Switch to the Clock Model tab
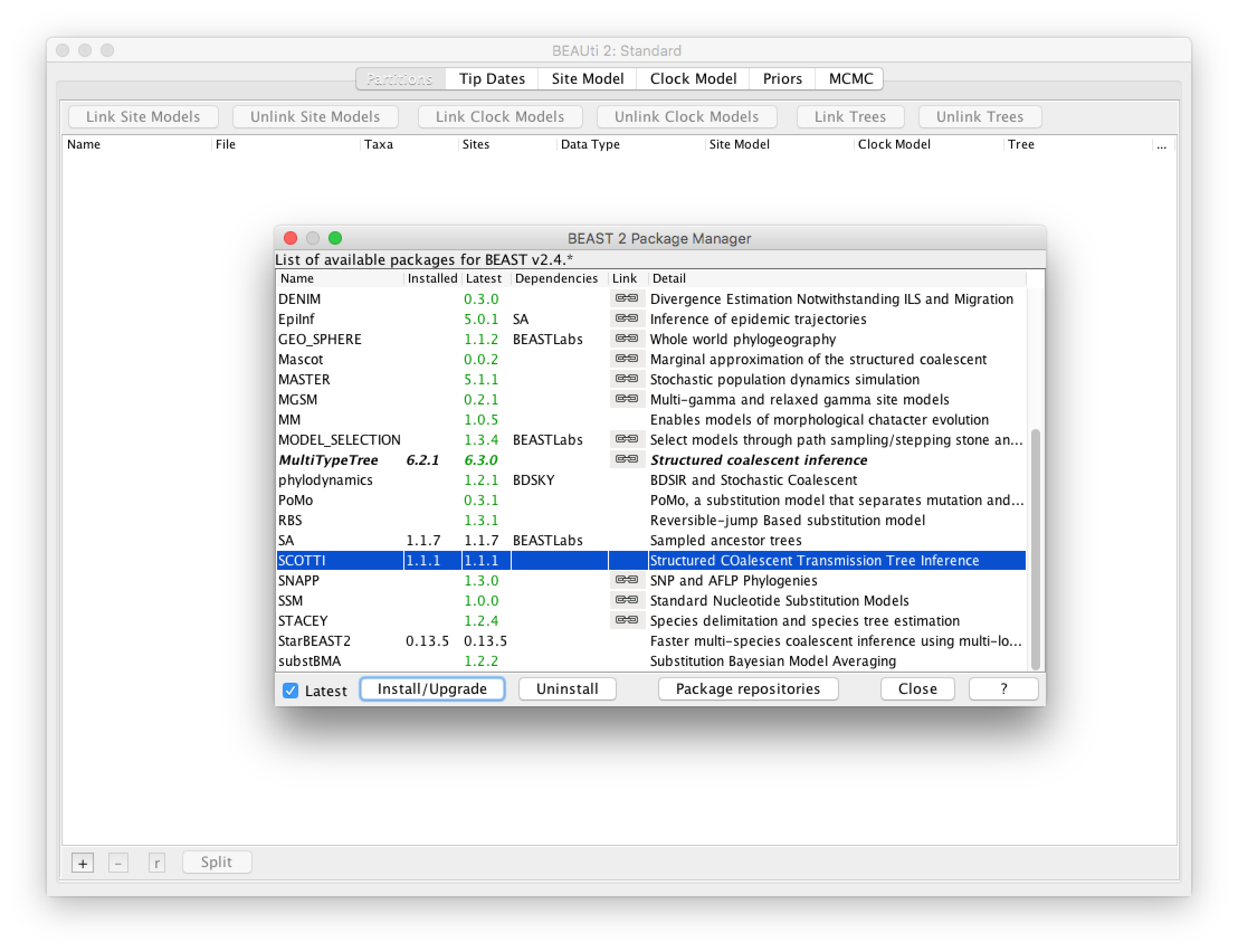This screenshot has height=952, width=1238. (693, 79)
